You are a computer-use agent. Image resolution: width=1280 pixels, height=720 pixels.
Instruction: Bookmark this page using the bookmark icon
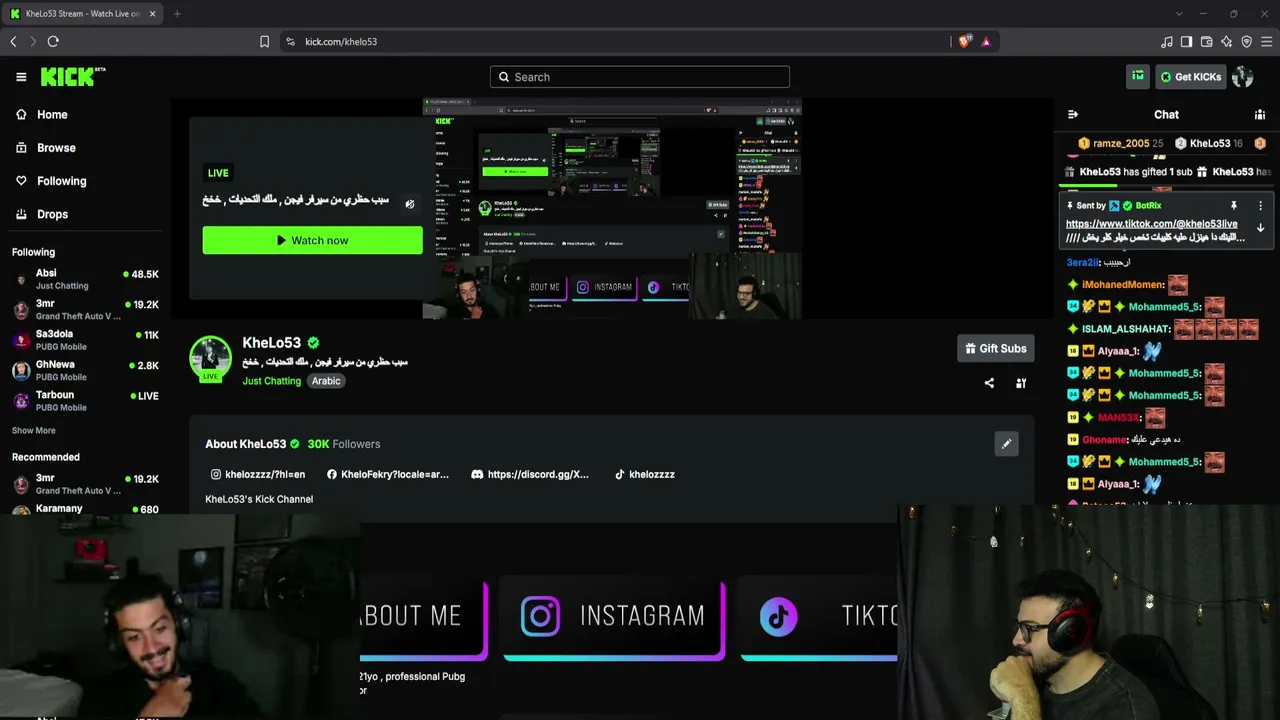[x=264, y=42]
